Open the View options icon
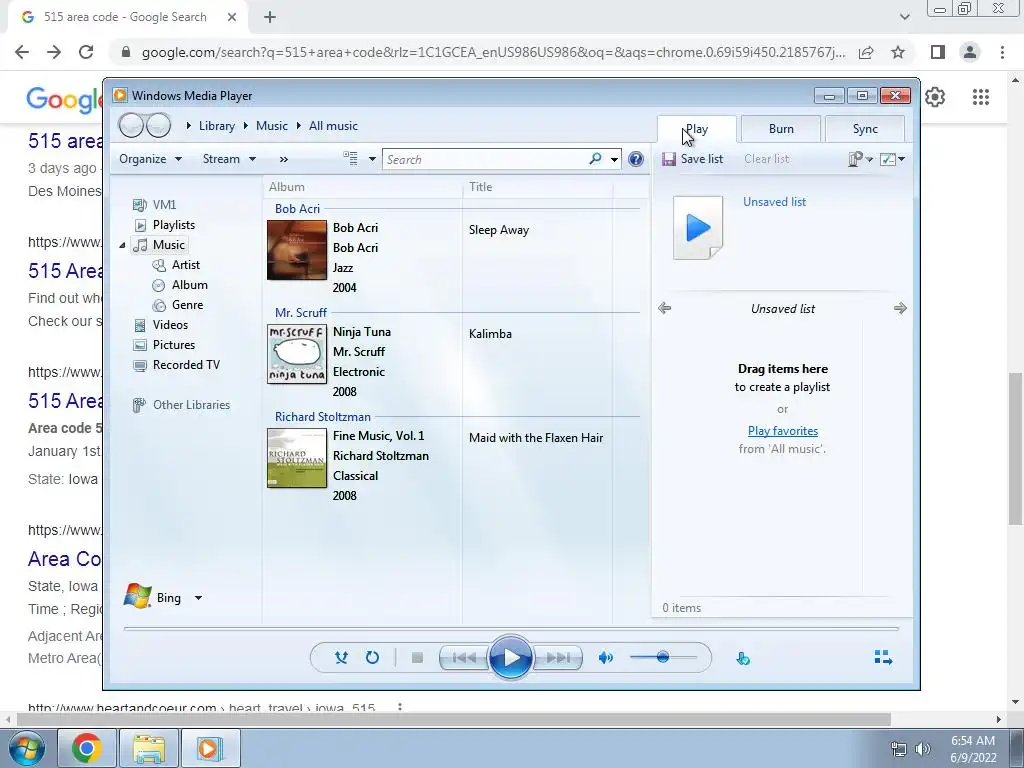 pos(351,159)
